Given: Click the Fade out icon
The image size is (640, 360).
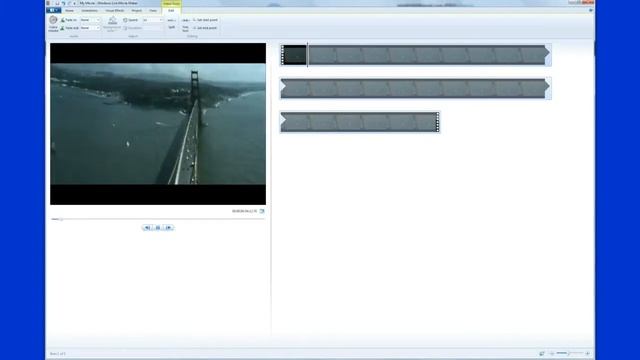Looking at the screenshot, I should 62,28.
